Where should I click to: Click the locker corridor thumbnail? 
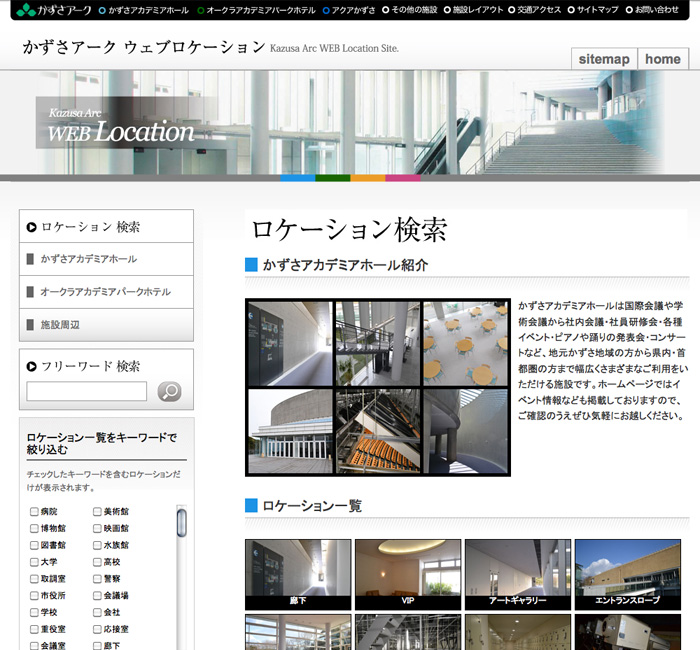point(518,632)
